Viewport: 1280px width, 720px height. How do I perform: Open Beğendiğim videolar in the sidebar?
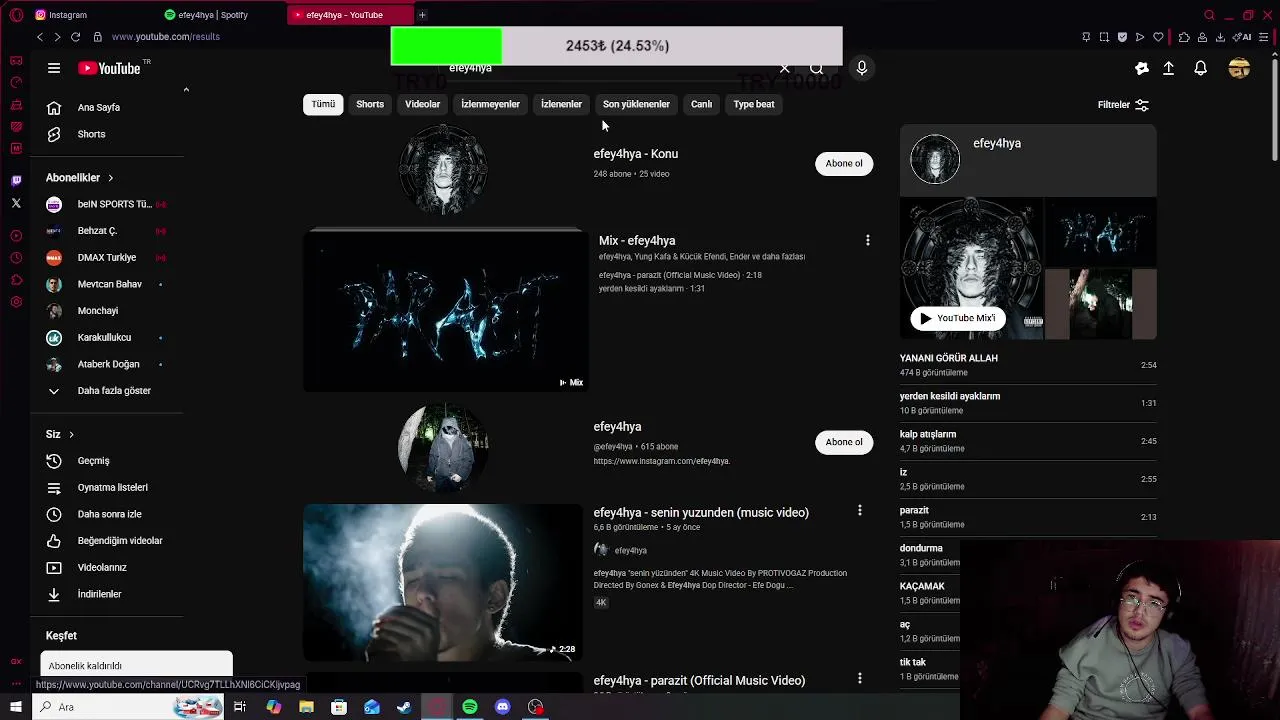[x=105, y=541]
